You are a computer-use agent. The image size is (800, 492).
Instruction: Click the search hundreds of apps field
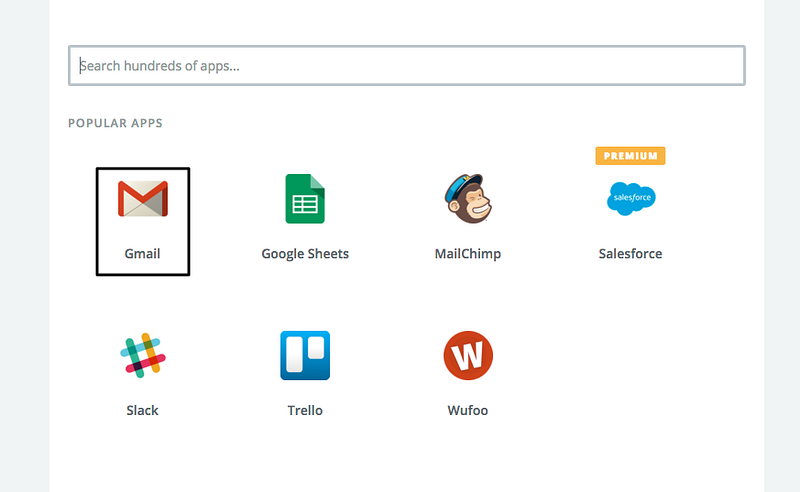[x=407, y=65]
